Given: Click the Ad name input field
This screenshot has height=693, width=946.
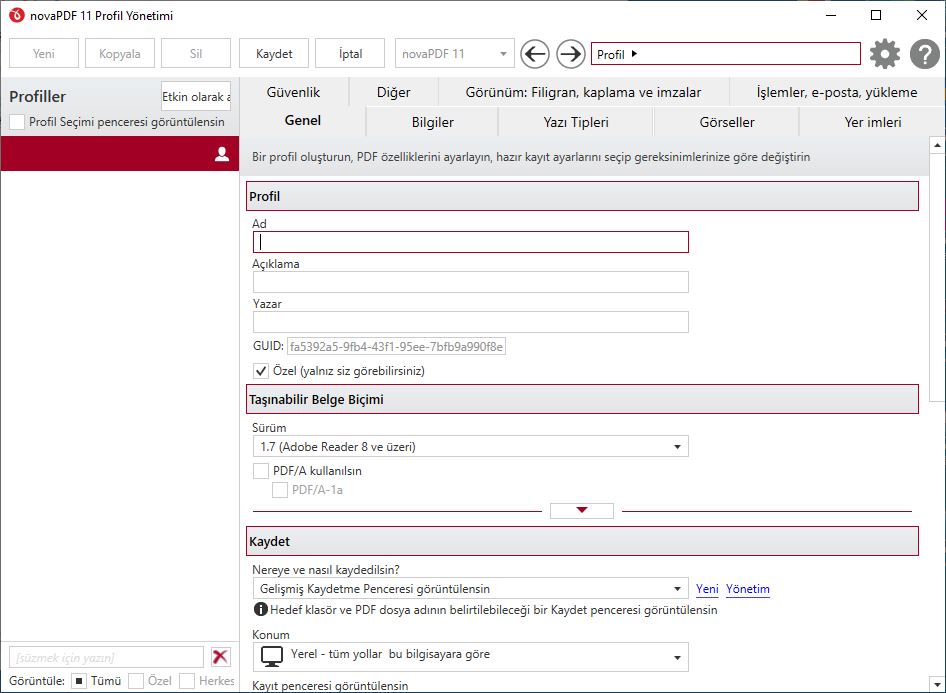Looking at the screenshot, I should pos(471,242).
